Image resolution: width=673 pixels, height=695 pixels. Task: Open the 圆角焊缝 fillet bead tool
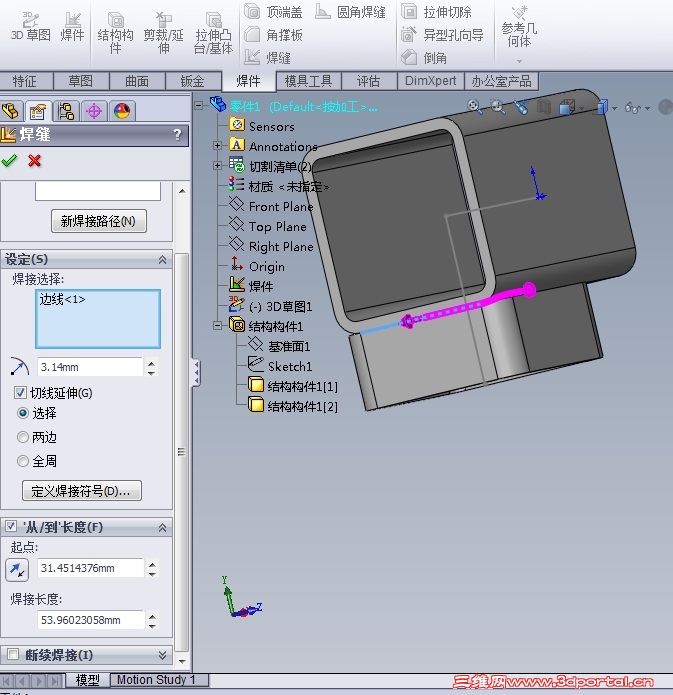tap(350, 12)
